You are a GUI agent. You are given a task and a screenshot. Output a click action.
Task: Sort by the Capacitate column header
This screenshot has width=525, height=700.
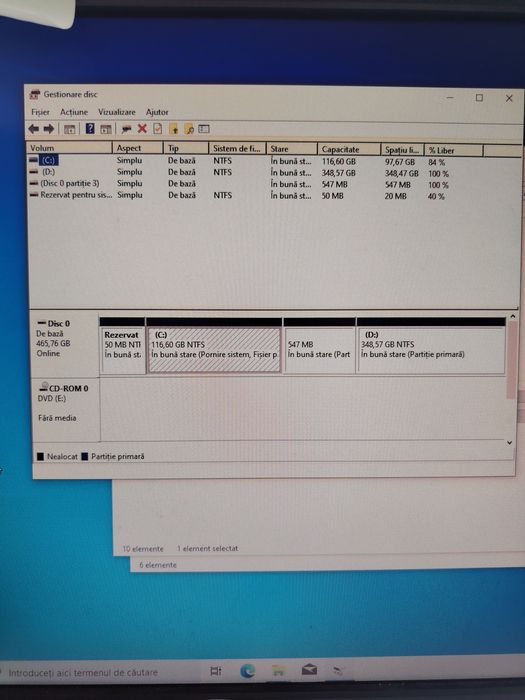pos(349,150)
